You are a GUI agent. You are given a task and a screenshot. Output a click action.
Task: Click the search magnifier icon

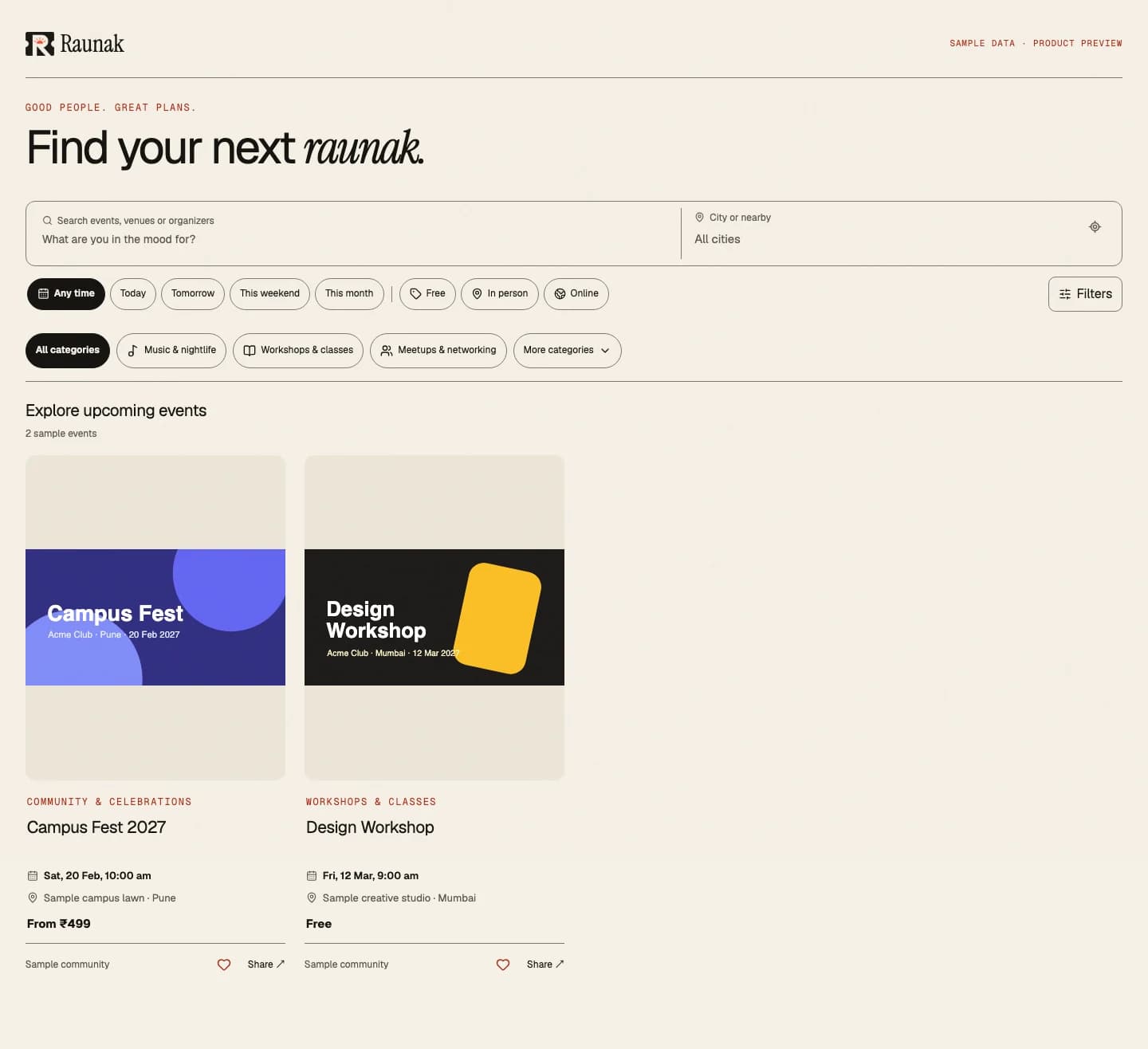tap(48, 221)
